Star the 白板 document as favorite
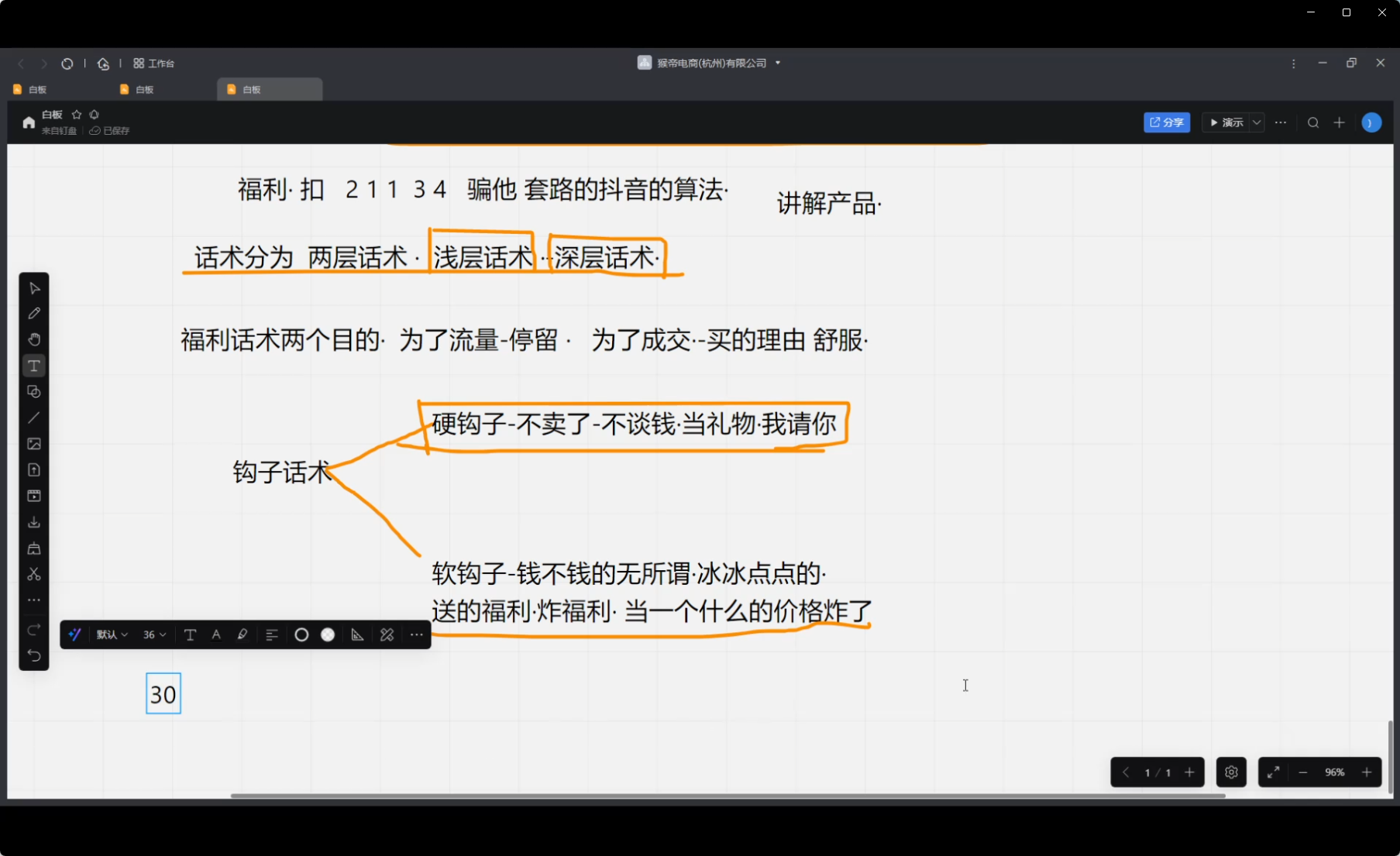1400x856 pixels. click(77, 115)
